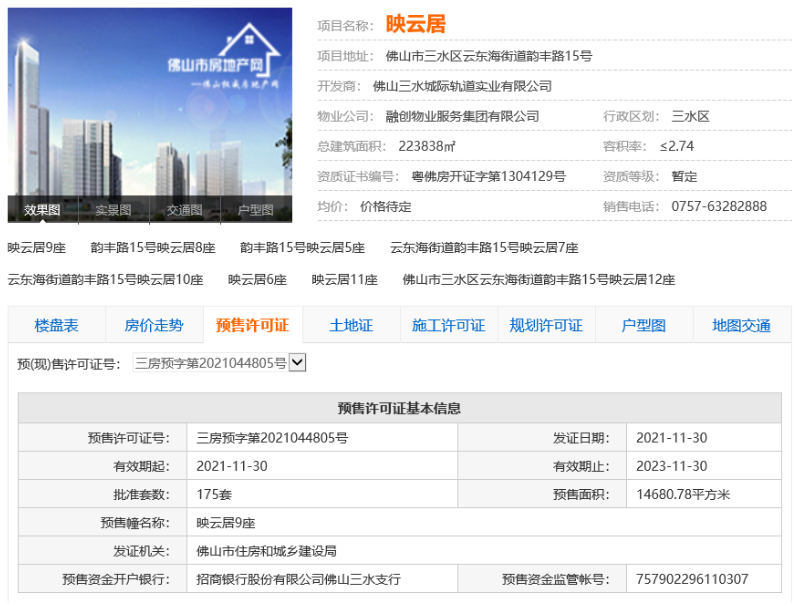The image size is (797, 605).
Task: Switch to the 施工许可证 tab
Action: click(448, 325)
